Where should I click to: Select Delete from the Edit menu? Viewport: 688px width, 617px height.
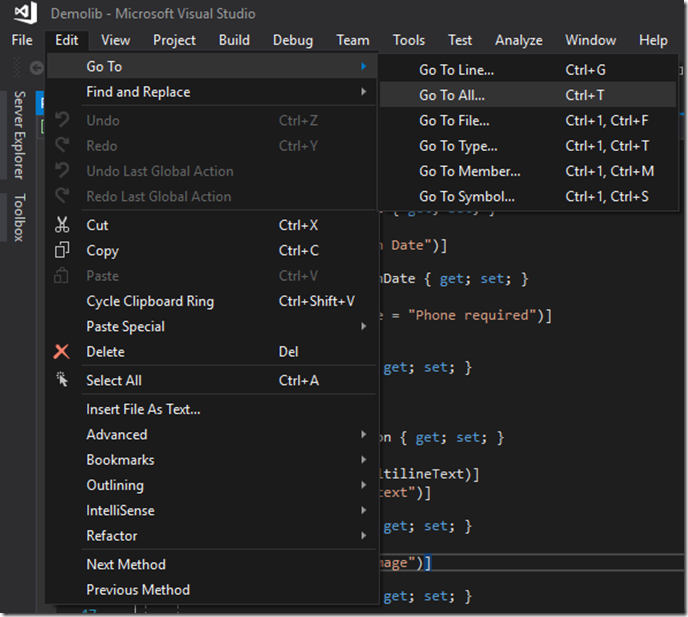coord(212,352)
